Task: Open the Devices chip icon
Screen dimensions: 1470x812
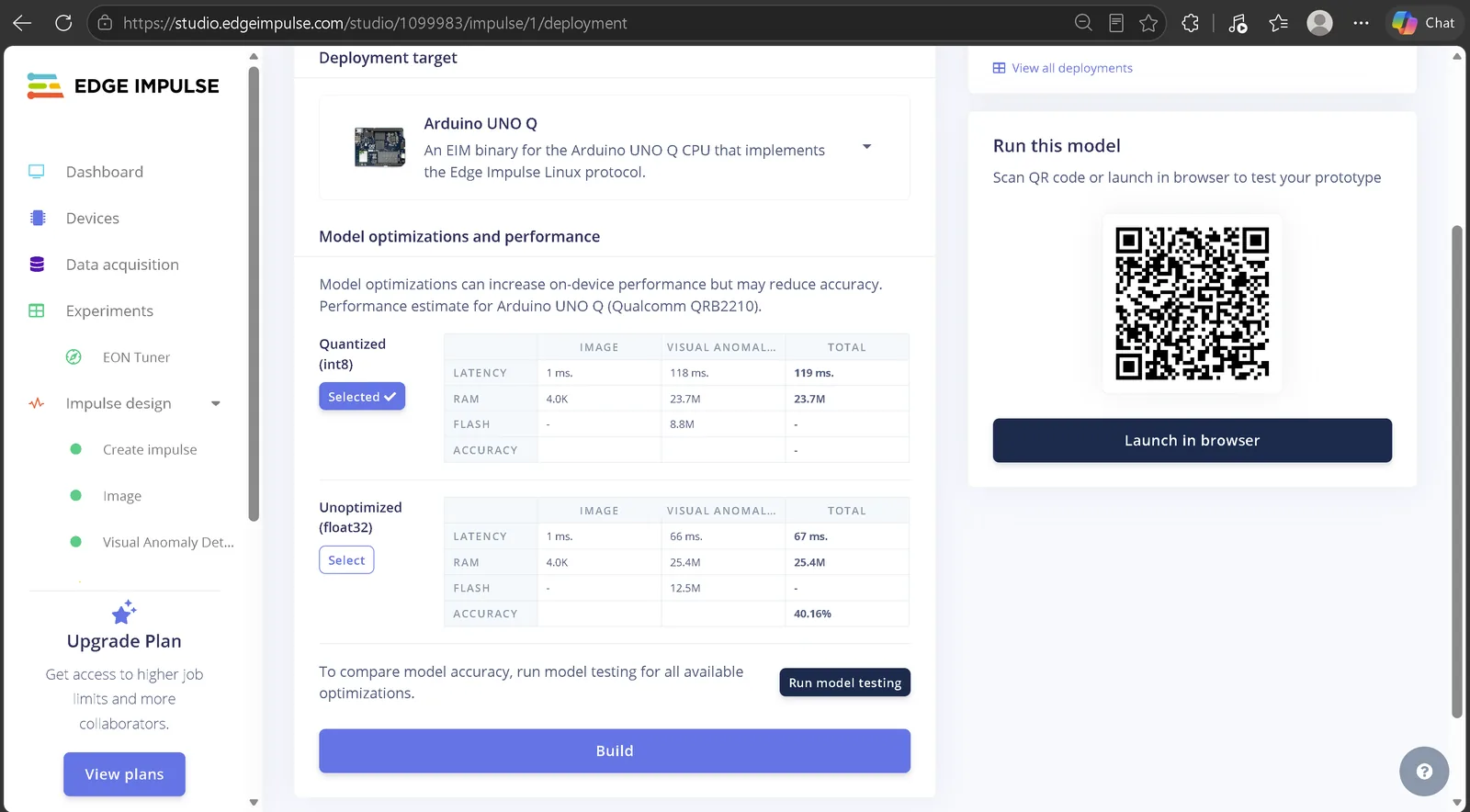Action: [38, 218]
